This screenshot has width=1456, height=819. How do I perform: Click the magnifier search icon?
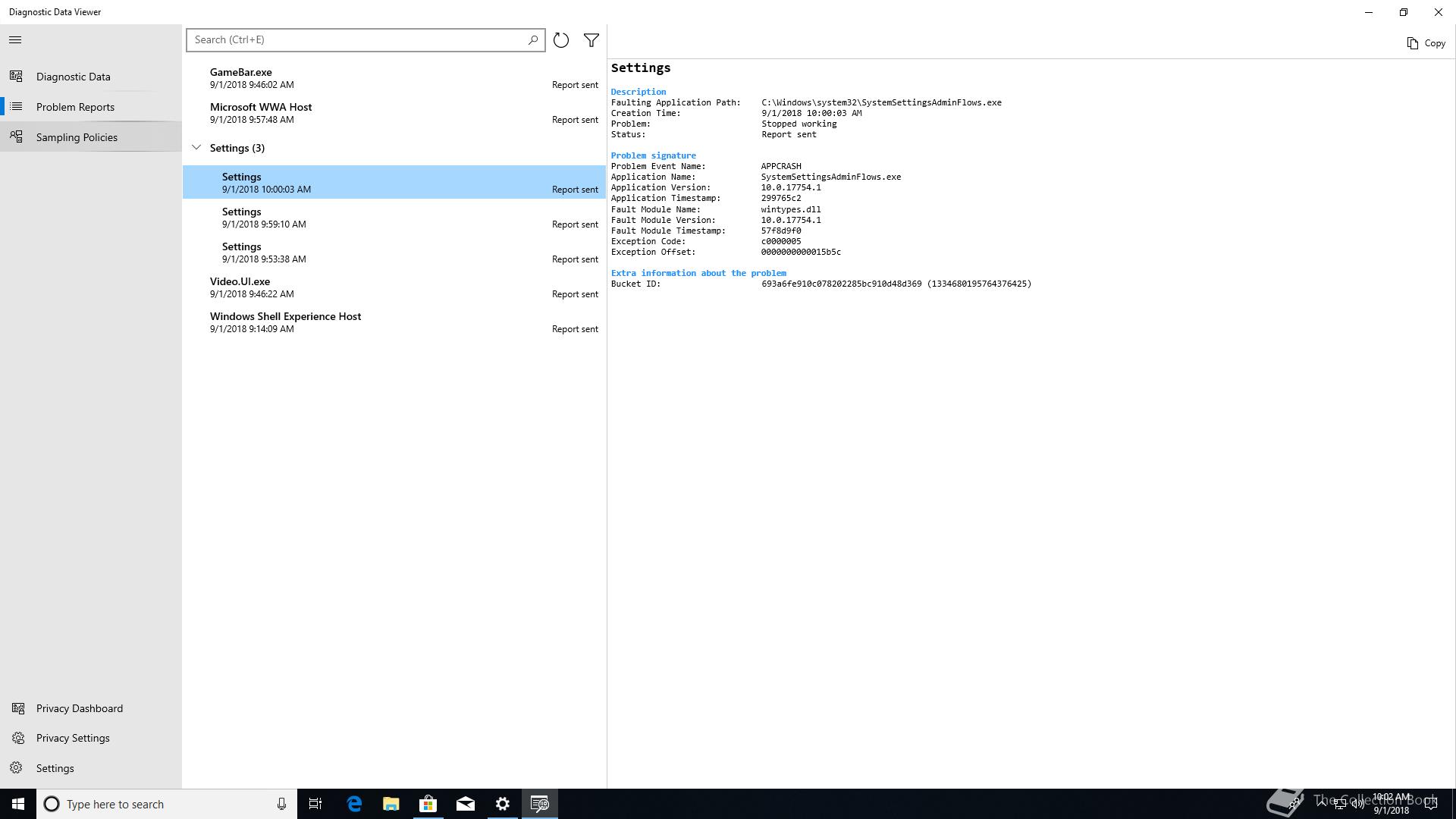point(533,39)
